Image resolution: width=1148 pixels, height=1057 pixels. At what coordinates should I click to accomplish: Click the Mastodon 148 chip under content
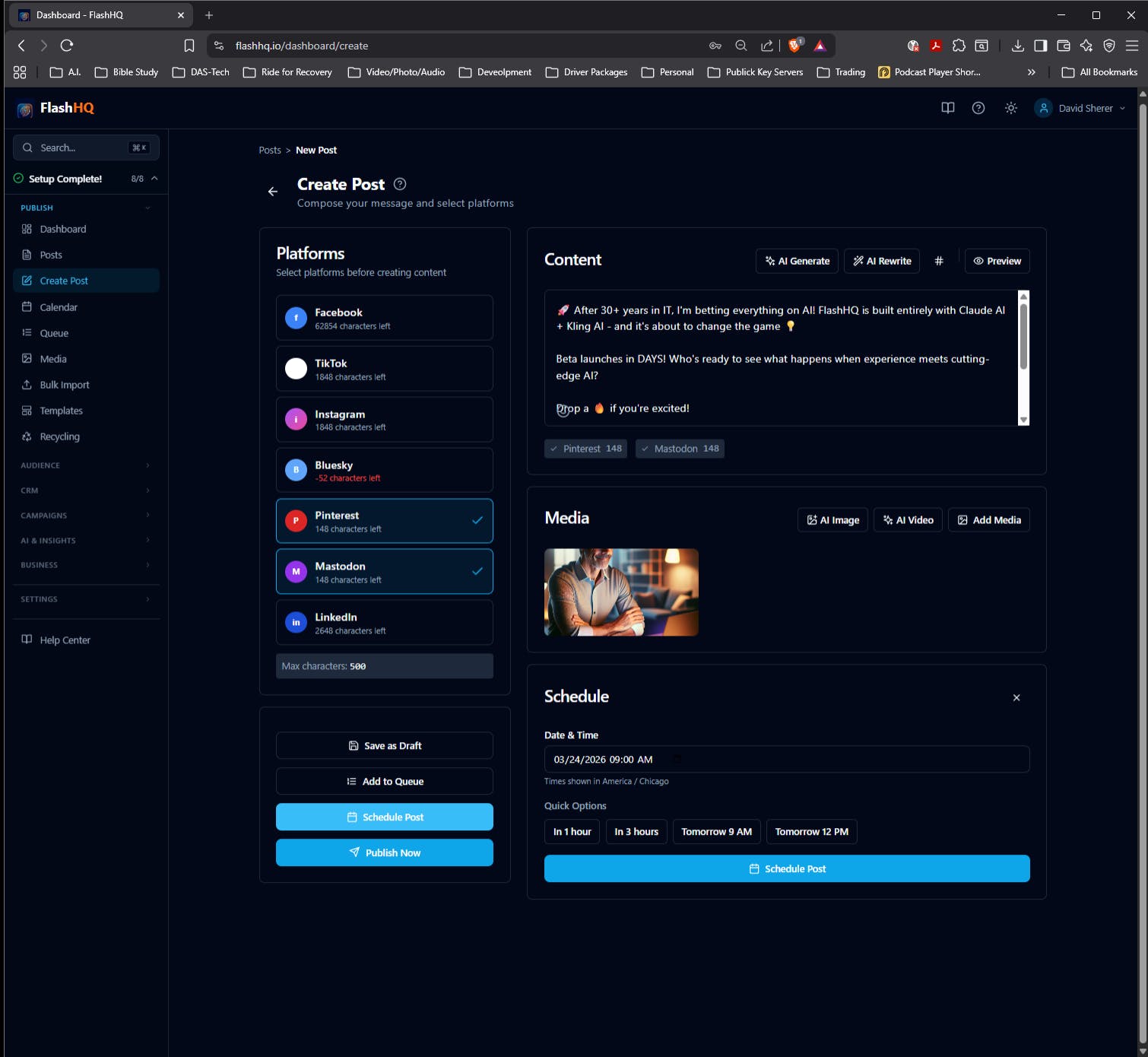680,449
